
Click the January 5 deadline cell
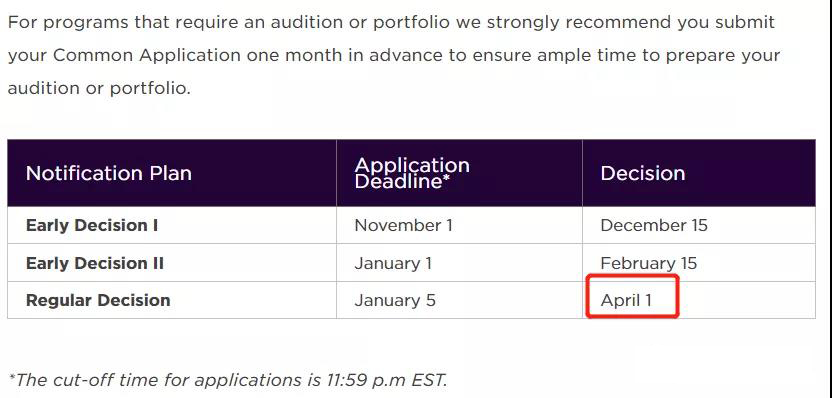click(395, 300)
